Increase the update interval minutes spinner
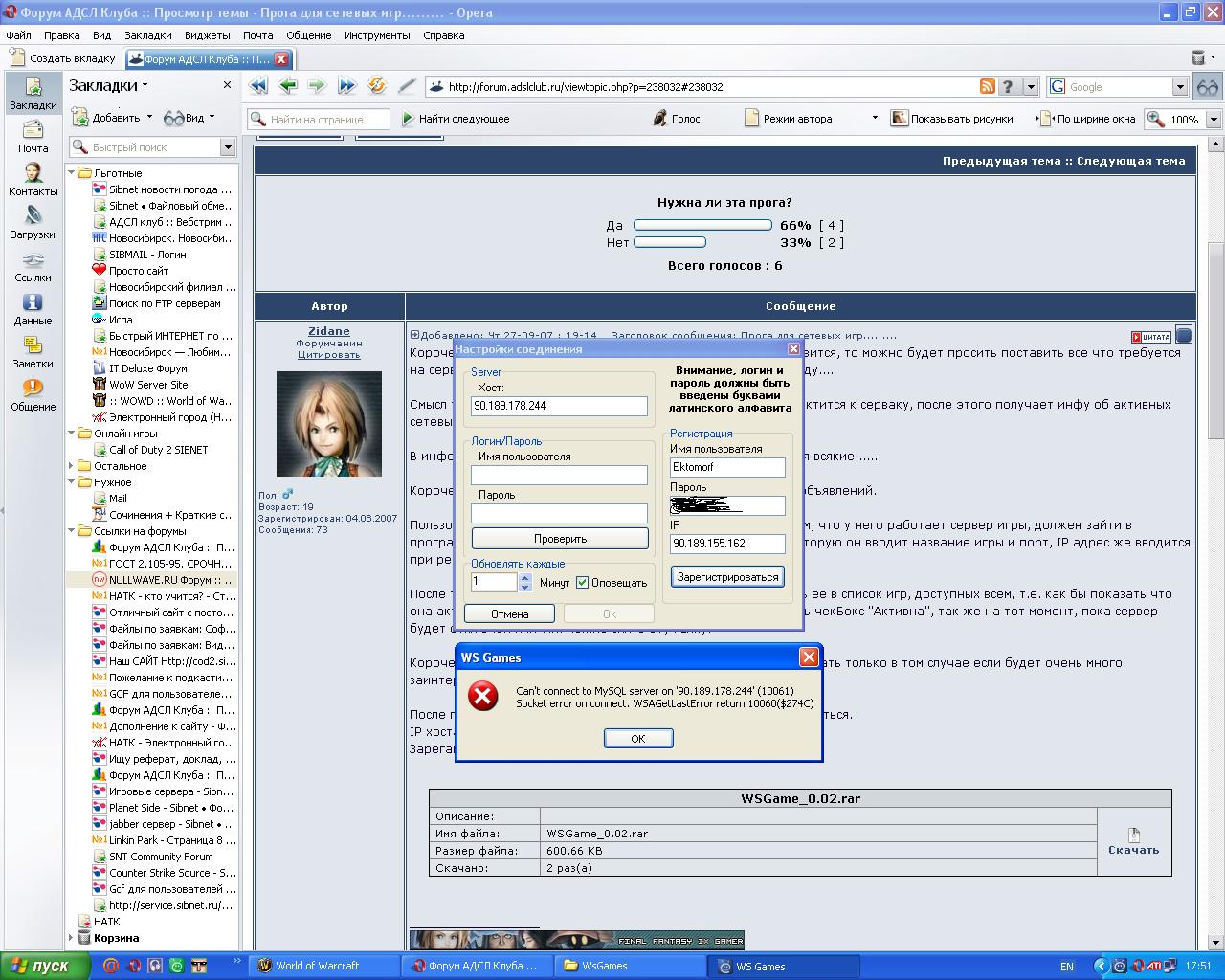This screenshot has height=980, width=1225. click(524, 577)
